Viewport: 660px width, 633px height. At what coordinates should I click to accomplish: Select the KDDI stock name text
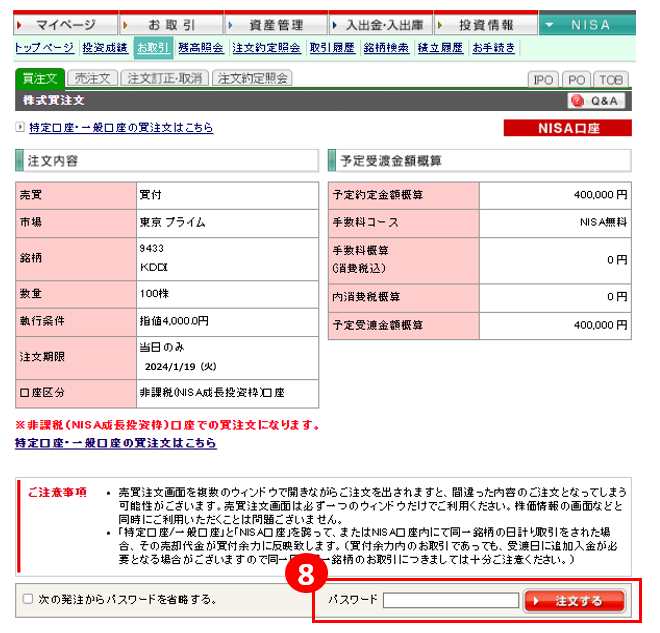click(154, 267)
